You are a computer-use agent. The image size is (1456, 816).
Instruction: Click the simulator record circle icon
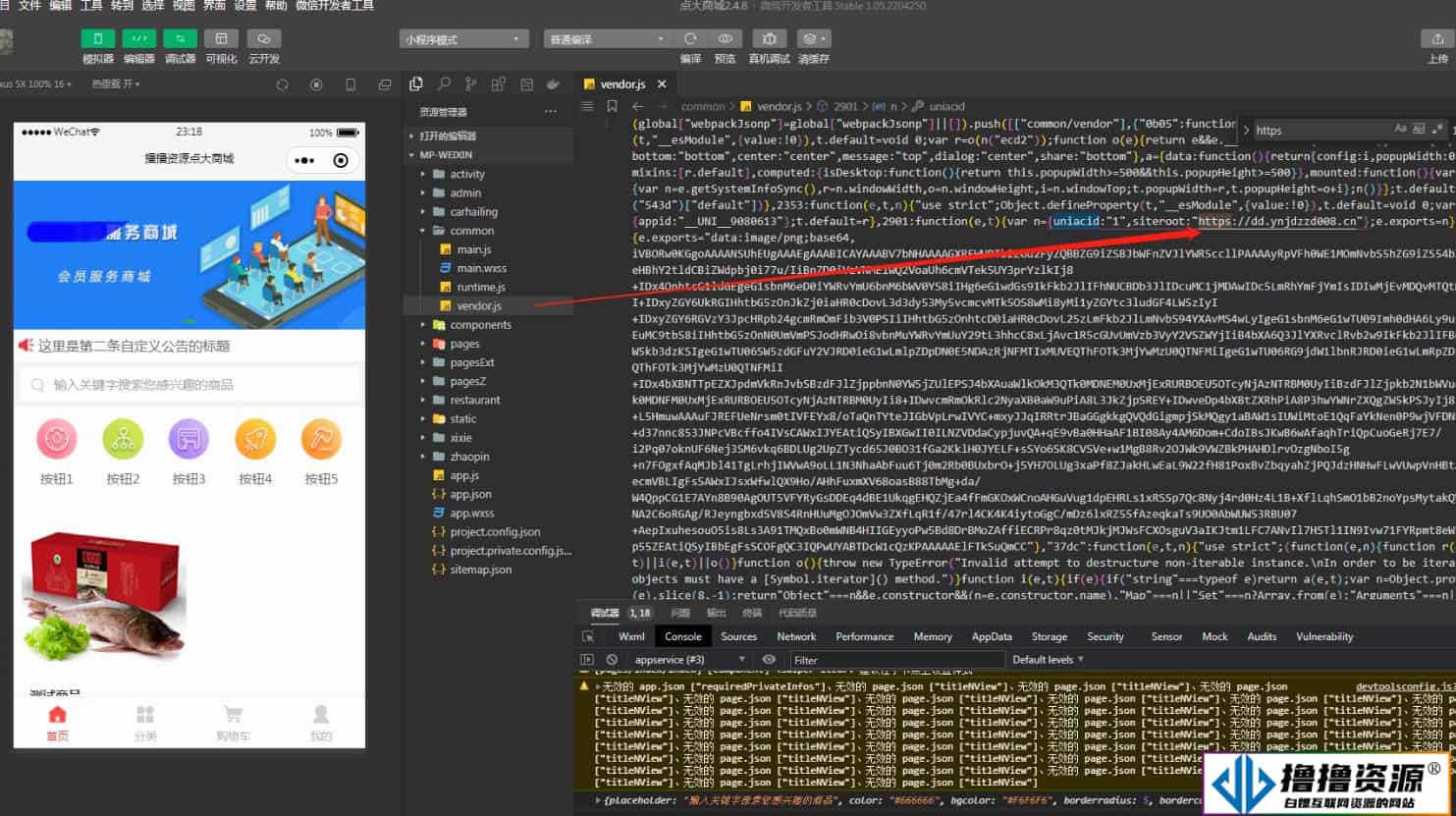point(316,84)
